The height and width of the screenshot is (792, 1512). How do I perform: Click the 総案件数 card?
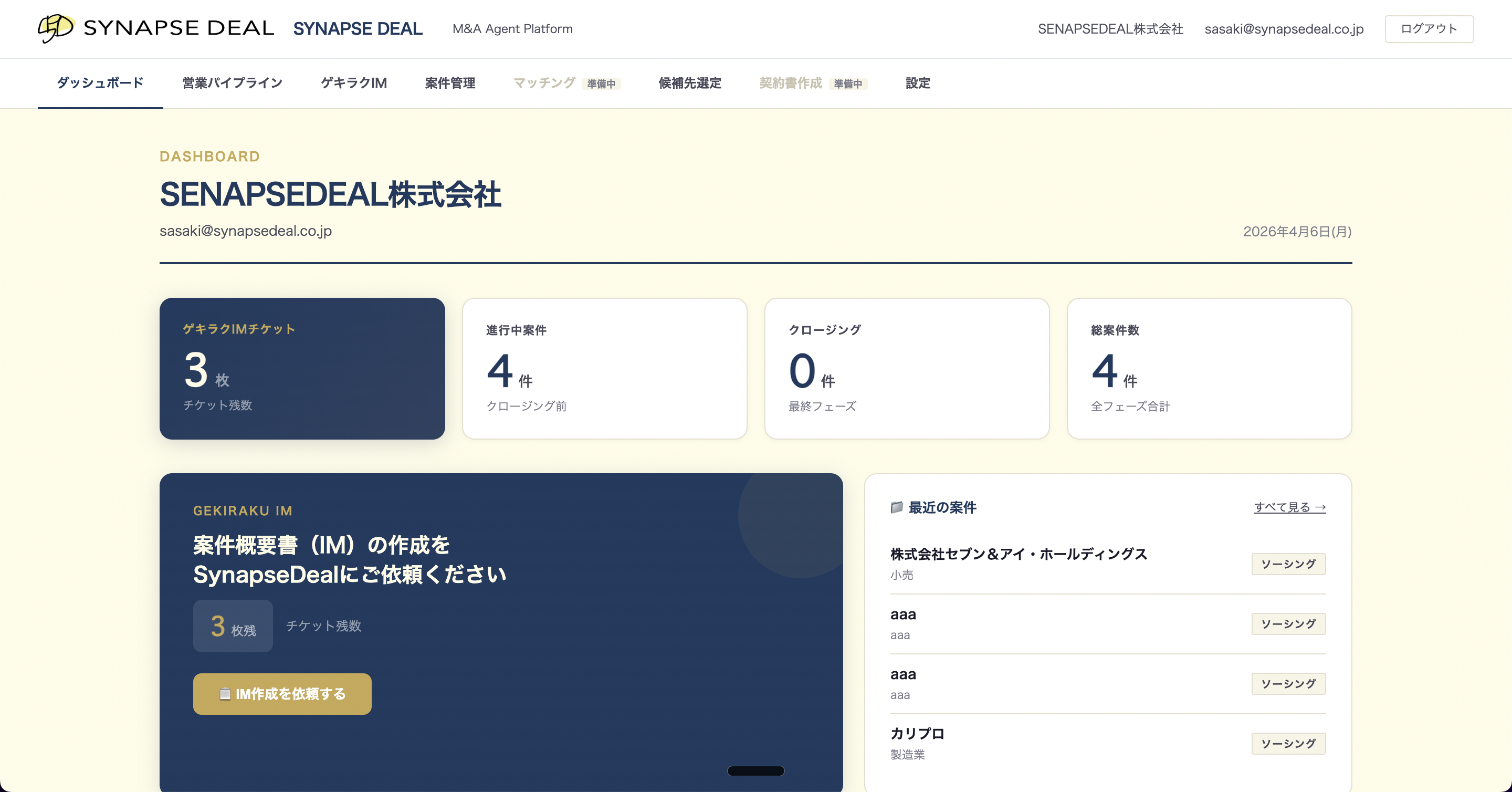coord(1209,369)
